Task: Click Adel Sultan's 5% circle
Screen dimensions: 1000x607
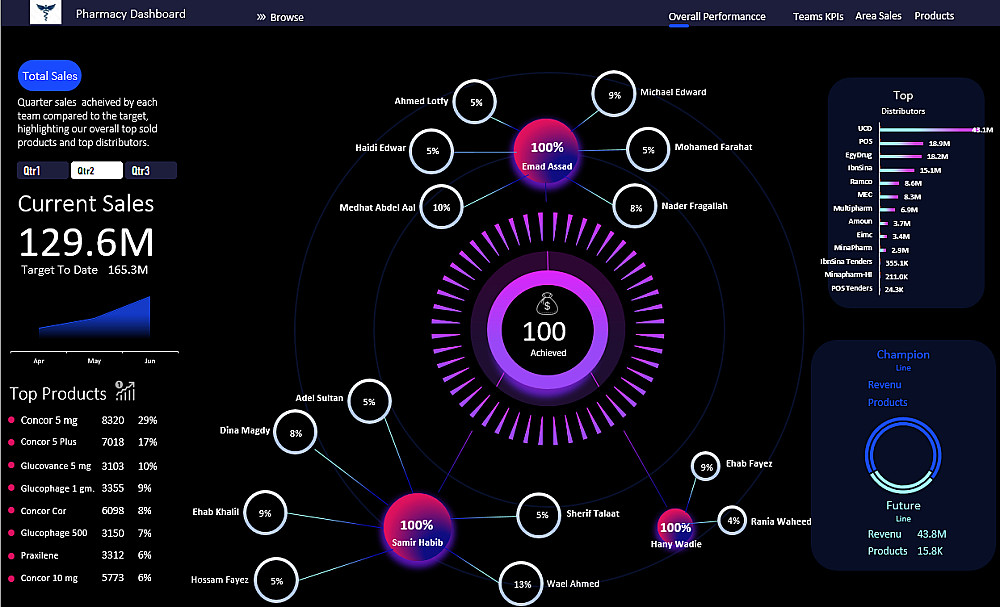Action: point(369,402)
